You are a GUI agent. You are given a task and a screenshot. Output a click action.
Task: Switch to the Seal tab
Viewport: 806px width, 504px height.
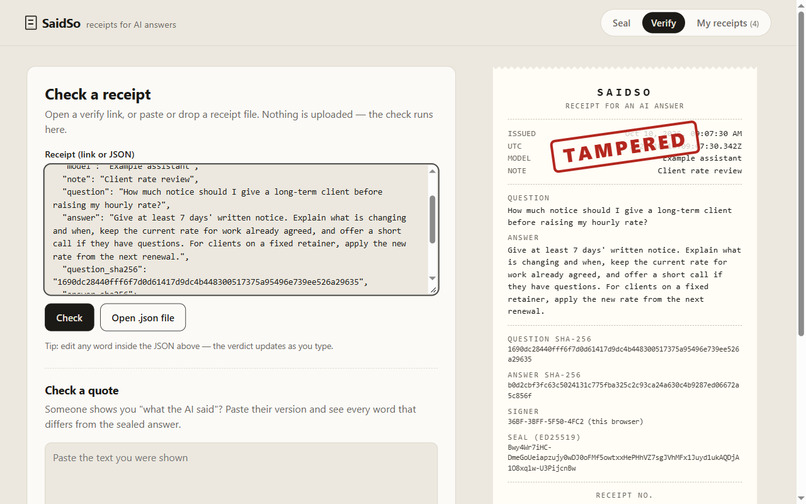point(621,23)
